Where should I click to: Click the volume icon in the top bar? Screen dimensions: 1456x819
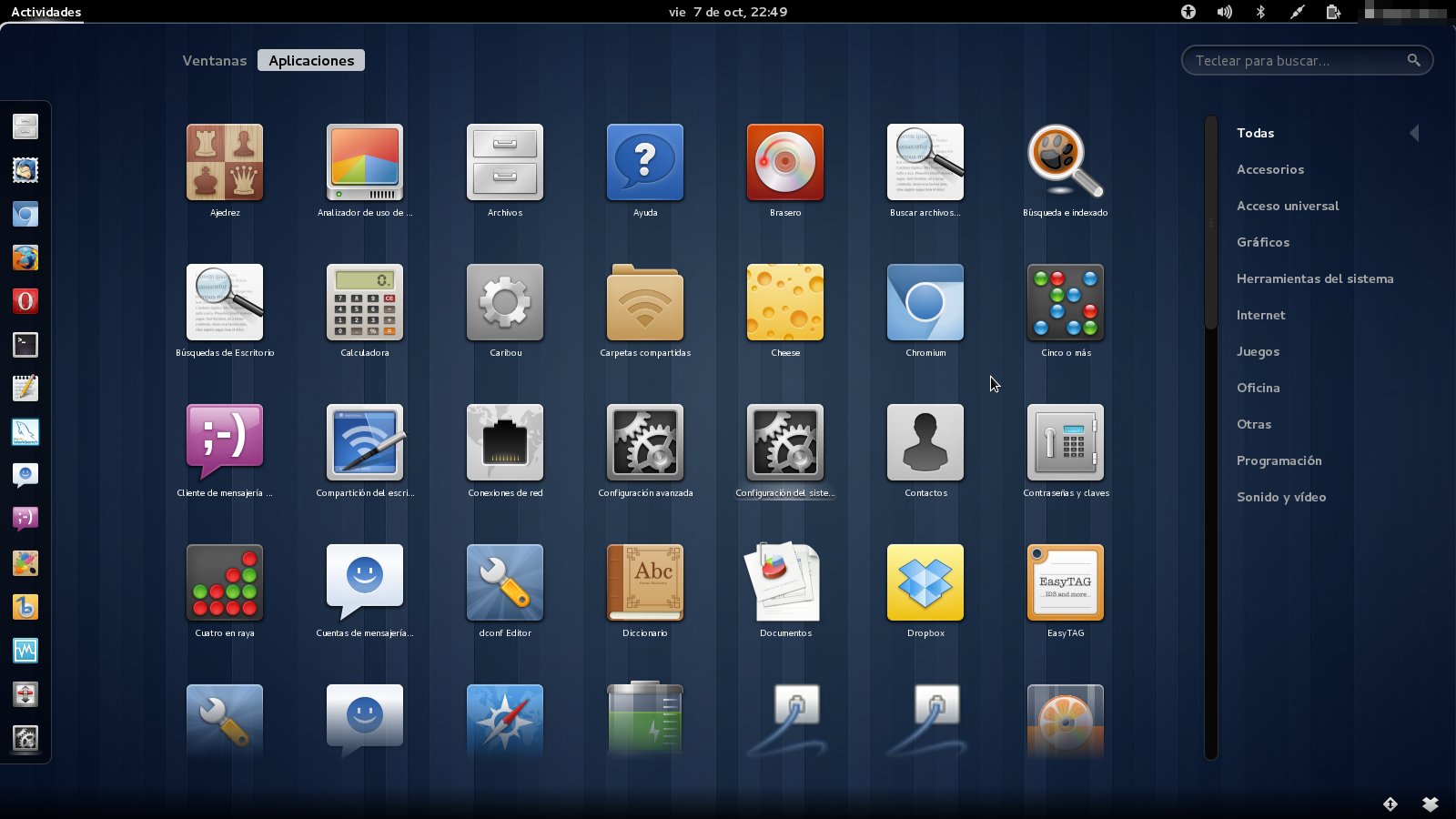[1224, 12]
